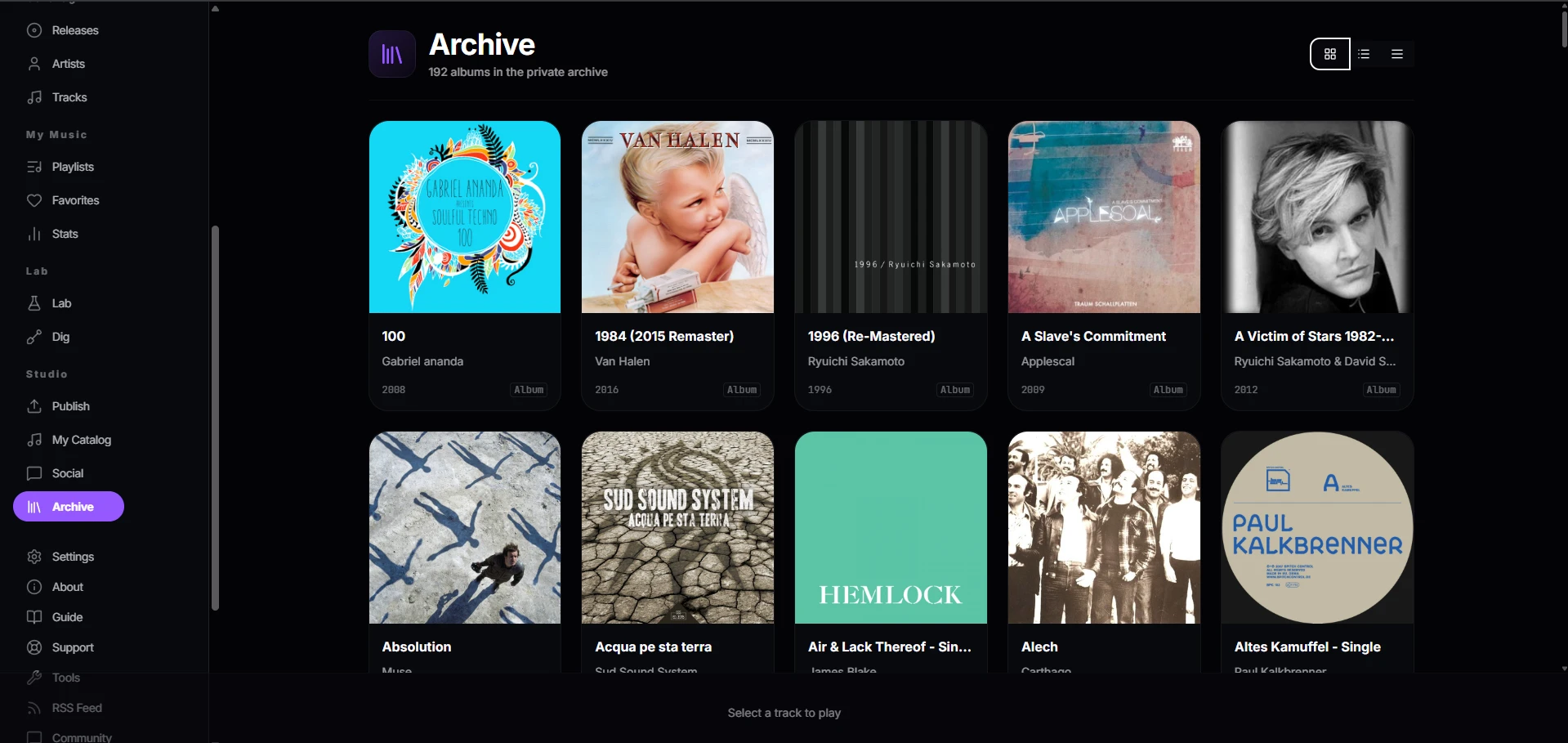Click the Community icon
Screen dimensions: 1568x743
pos(34,737)
